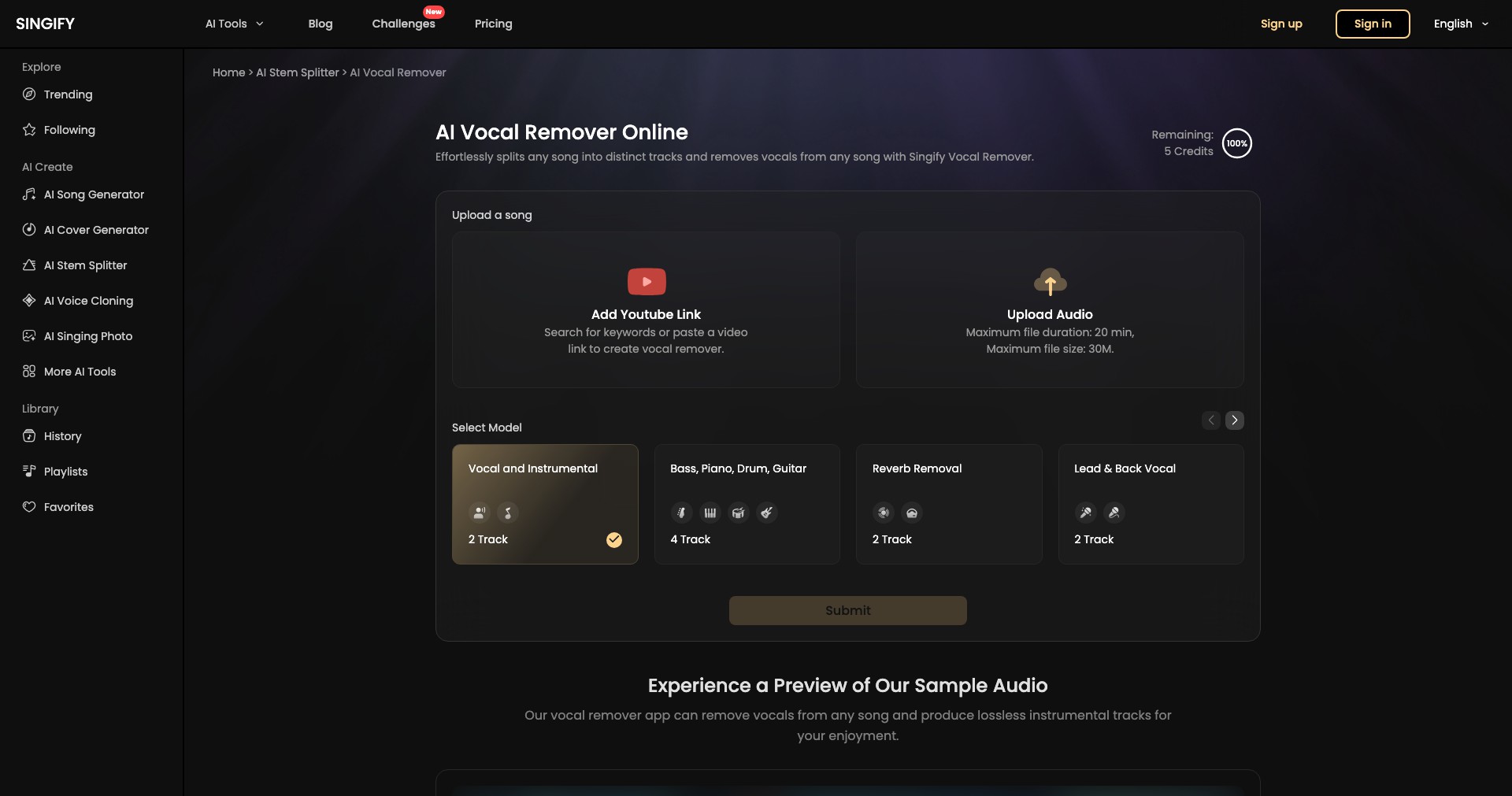Viewport: 1512px width, 796px height.
Task: Click the AI Singing Photo image icon
Action: 29,336
